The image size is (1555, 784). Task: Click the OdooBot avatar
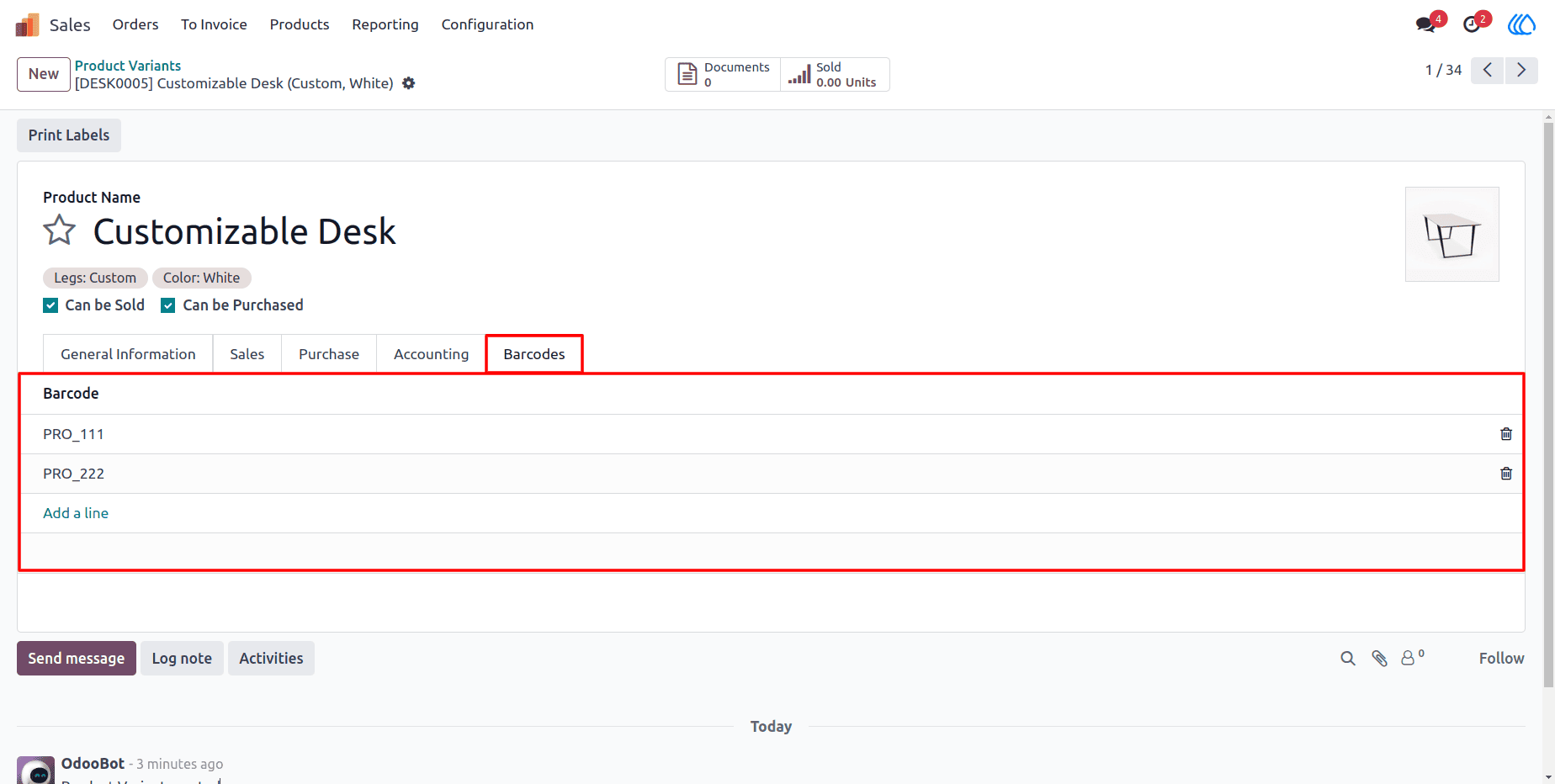pyautogui.click(x=36, y=770)
